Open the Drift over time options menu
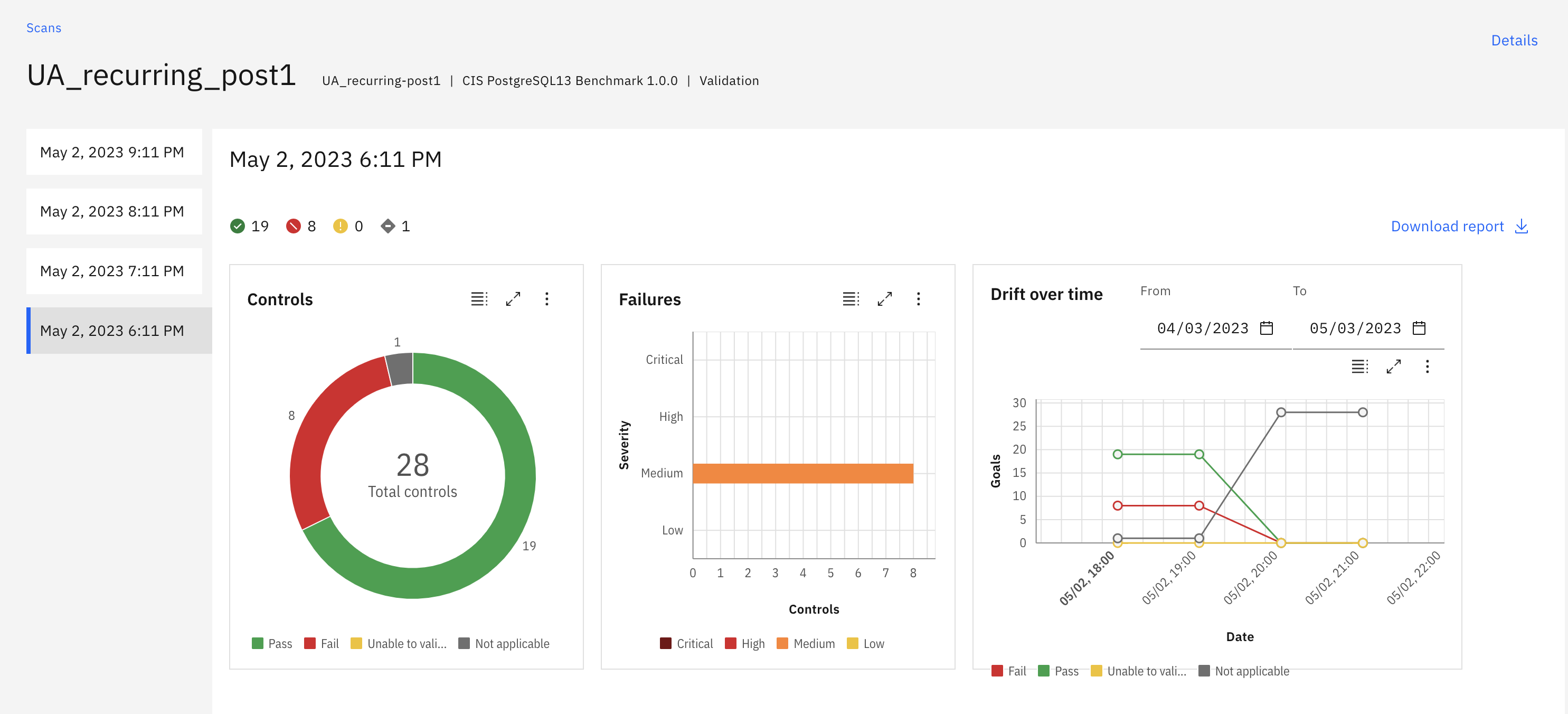The image size is (1568, 714). [x=1427, y=367]
